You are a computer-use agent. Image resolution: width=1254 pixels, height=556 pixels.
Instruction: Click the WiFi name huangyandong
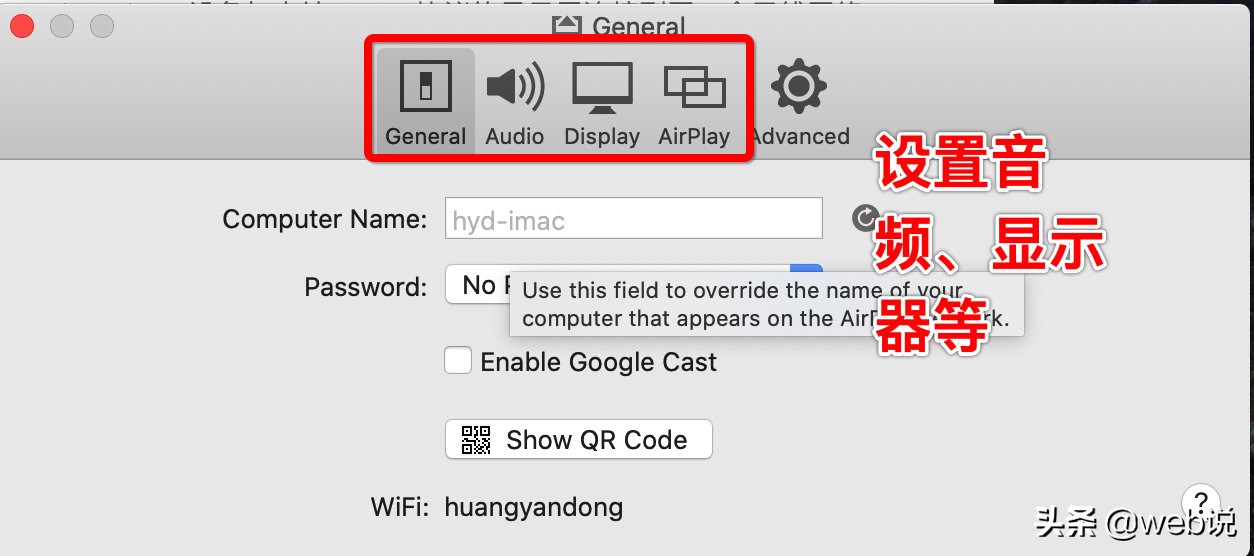534,507
